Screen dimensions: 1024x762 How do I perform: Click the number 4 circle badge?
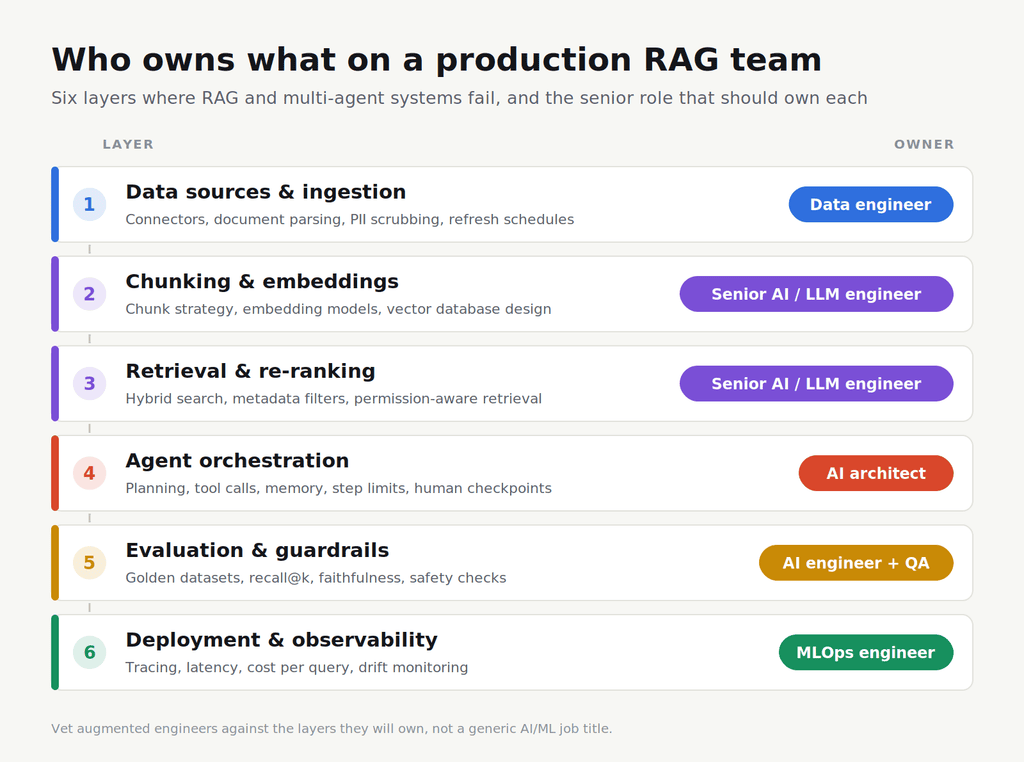(89, 473)
